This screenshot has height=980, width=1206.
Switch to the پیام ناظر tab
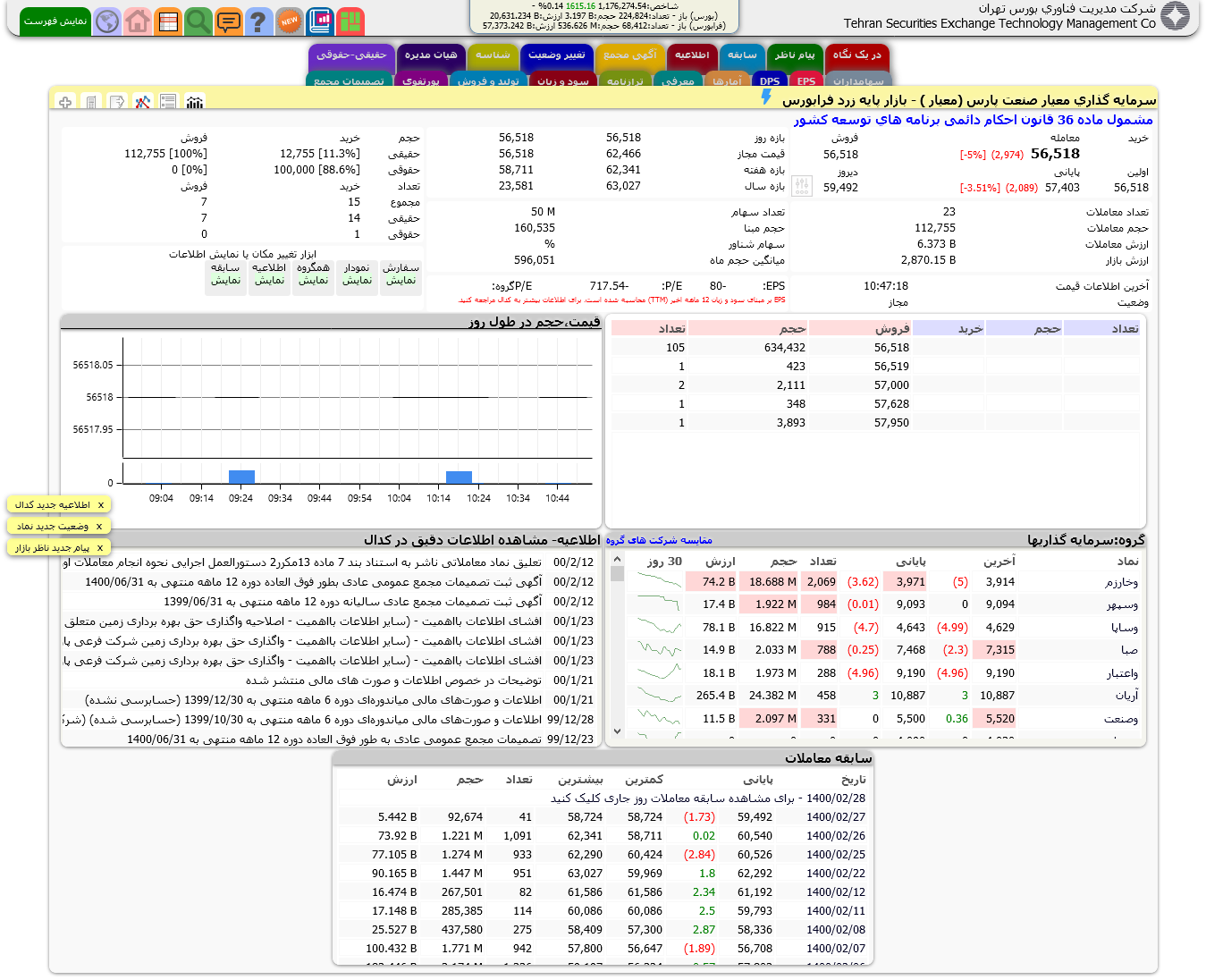[x=795, y=55]
